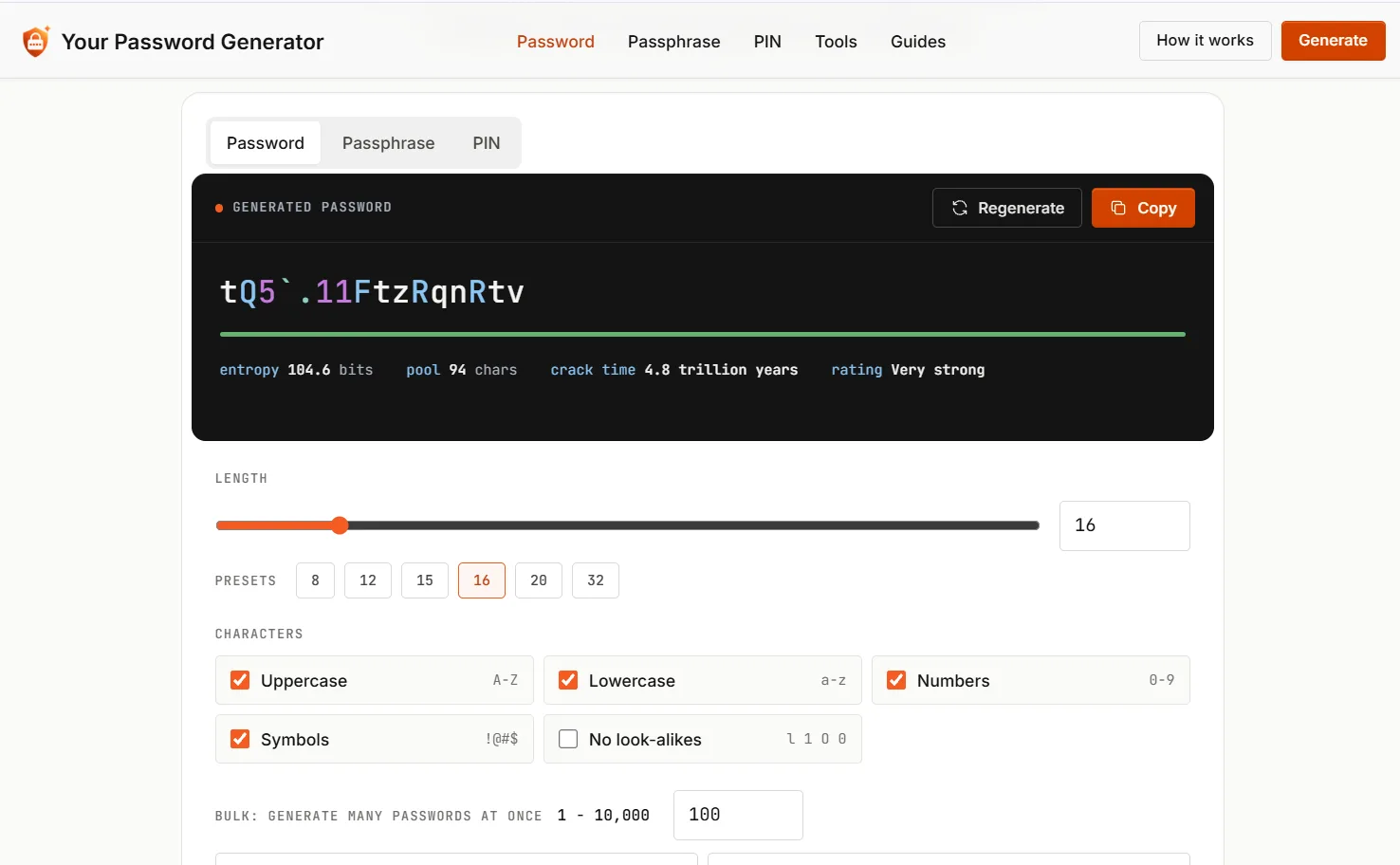
Task: Click the bulk count field showing 100
Action: 738,815
